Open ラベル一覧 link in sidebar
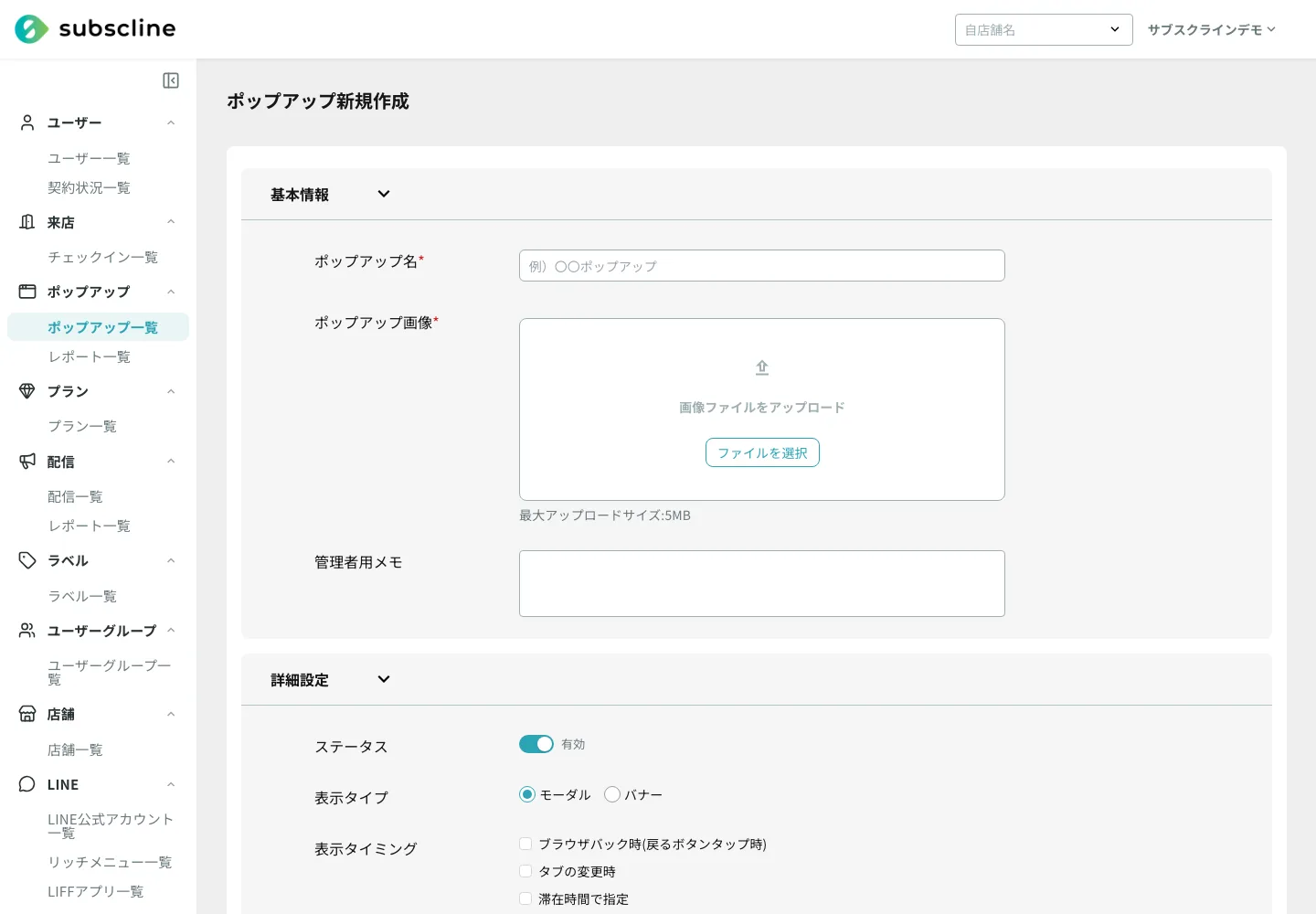The width and height of the screenshot is (1316, 914). [82, 596]
